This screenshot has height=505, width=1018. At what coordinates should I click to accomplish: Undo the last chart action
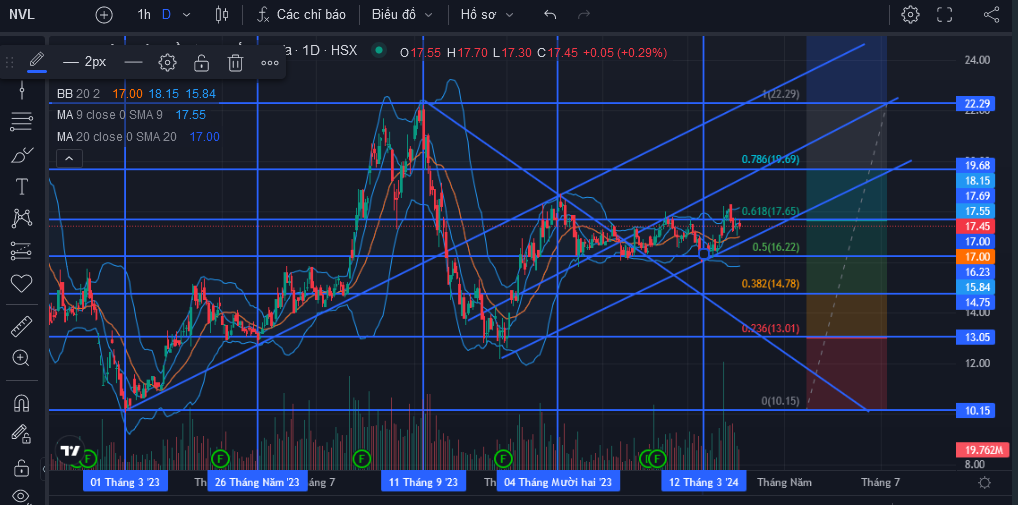coord(551,15)
